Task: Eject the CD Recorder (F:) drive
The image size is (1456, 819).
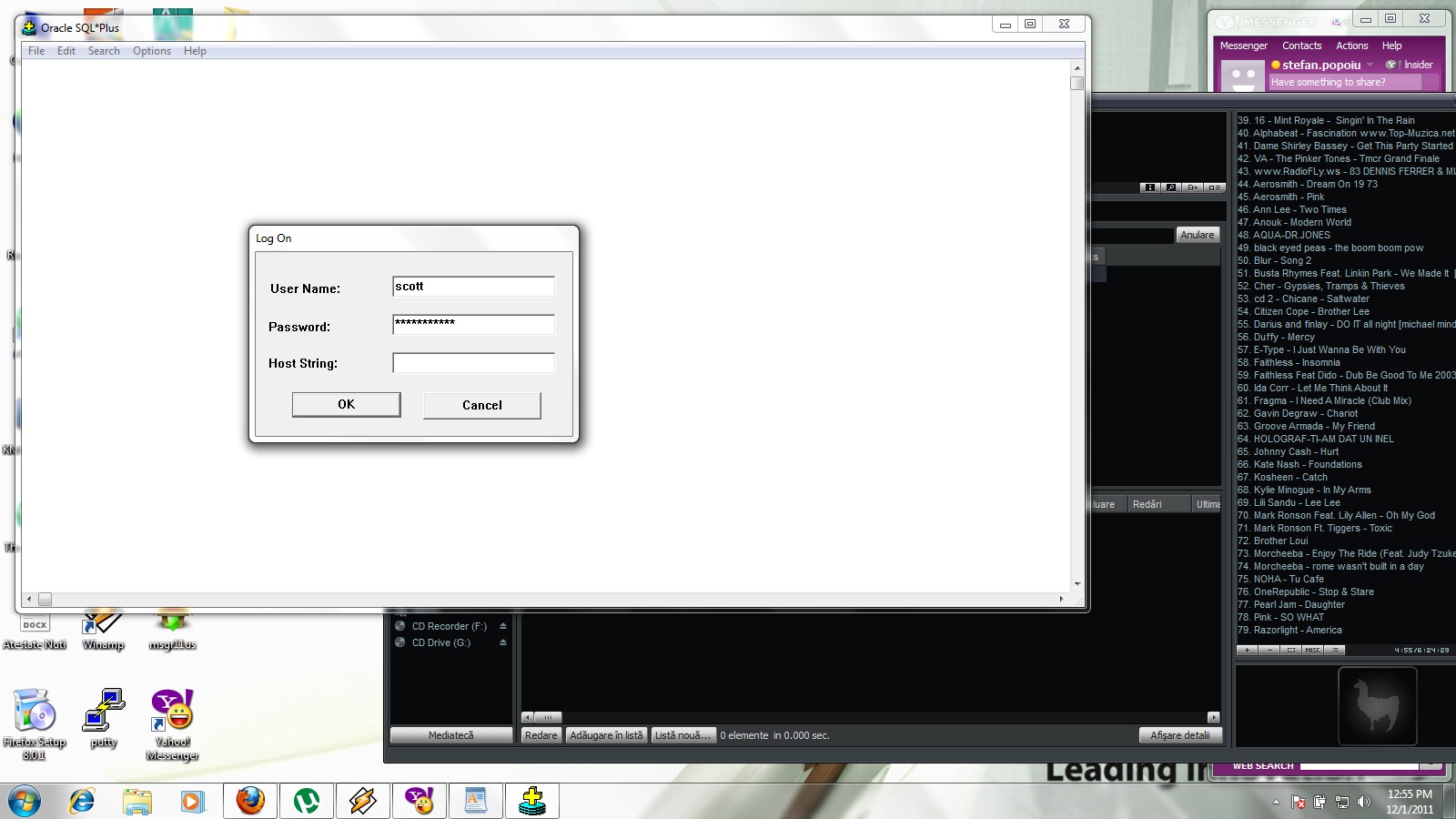Action: pyautogui.click(x=503, y=626)
